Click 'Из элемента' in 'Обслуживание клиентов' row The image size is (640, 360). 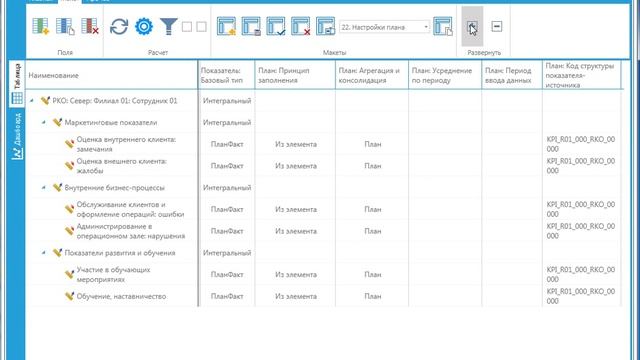[296, 209]
